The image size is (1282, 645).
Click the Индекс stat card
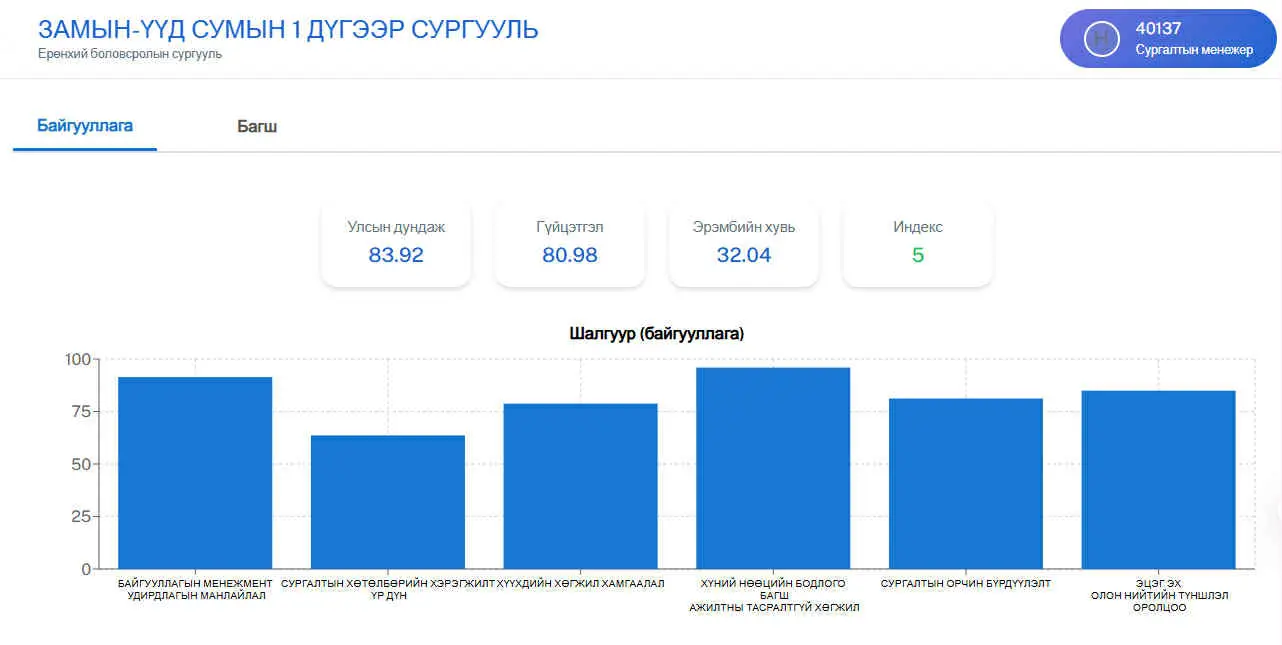918,243
